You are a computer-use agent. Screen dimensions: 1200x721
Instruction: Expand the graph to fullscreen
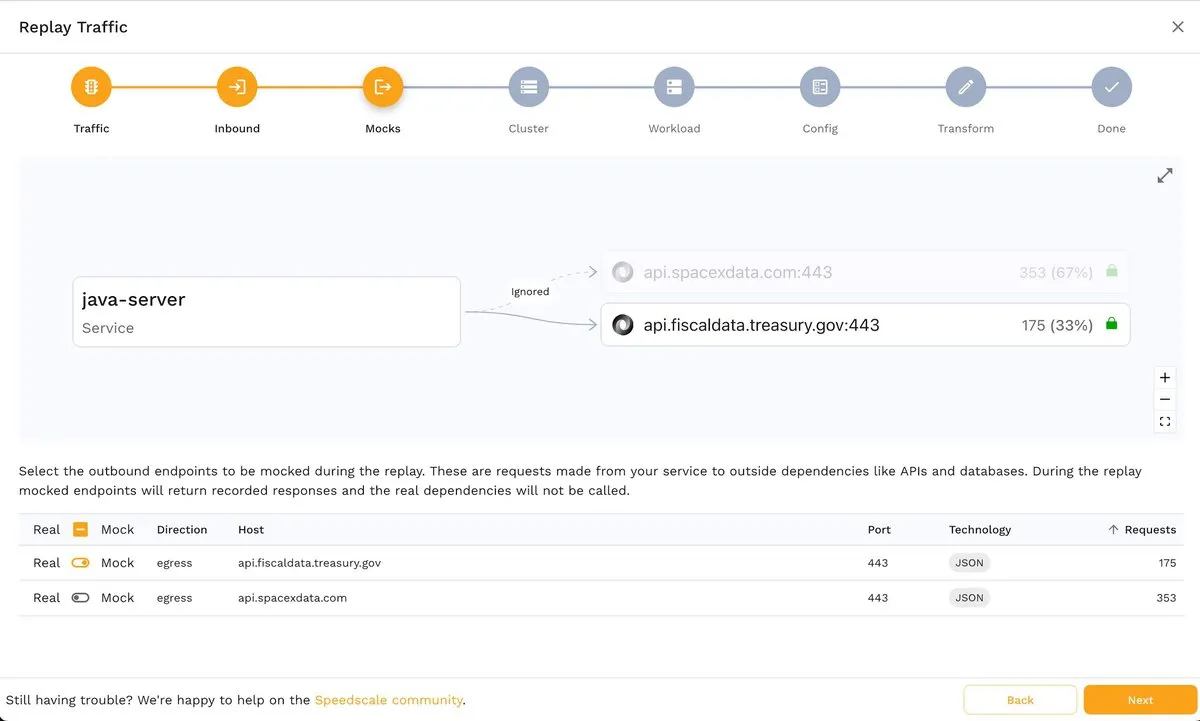[1165, 176]
